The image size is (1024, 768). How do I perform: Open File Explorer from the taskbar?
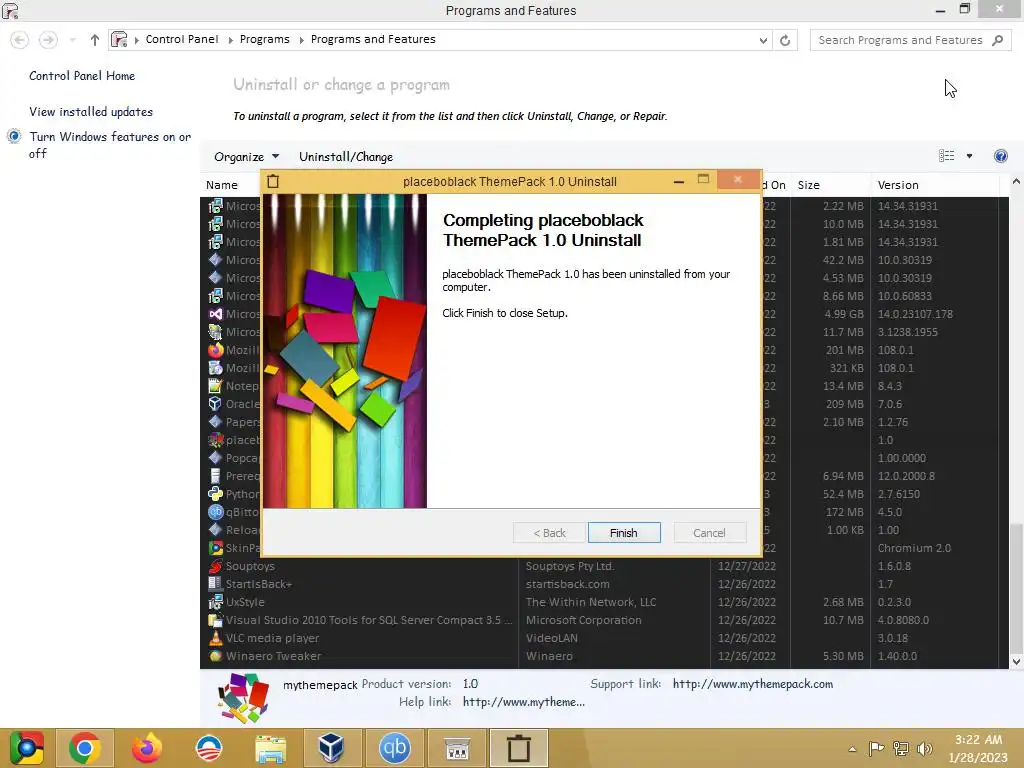click(x=270, y=748)
